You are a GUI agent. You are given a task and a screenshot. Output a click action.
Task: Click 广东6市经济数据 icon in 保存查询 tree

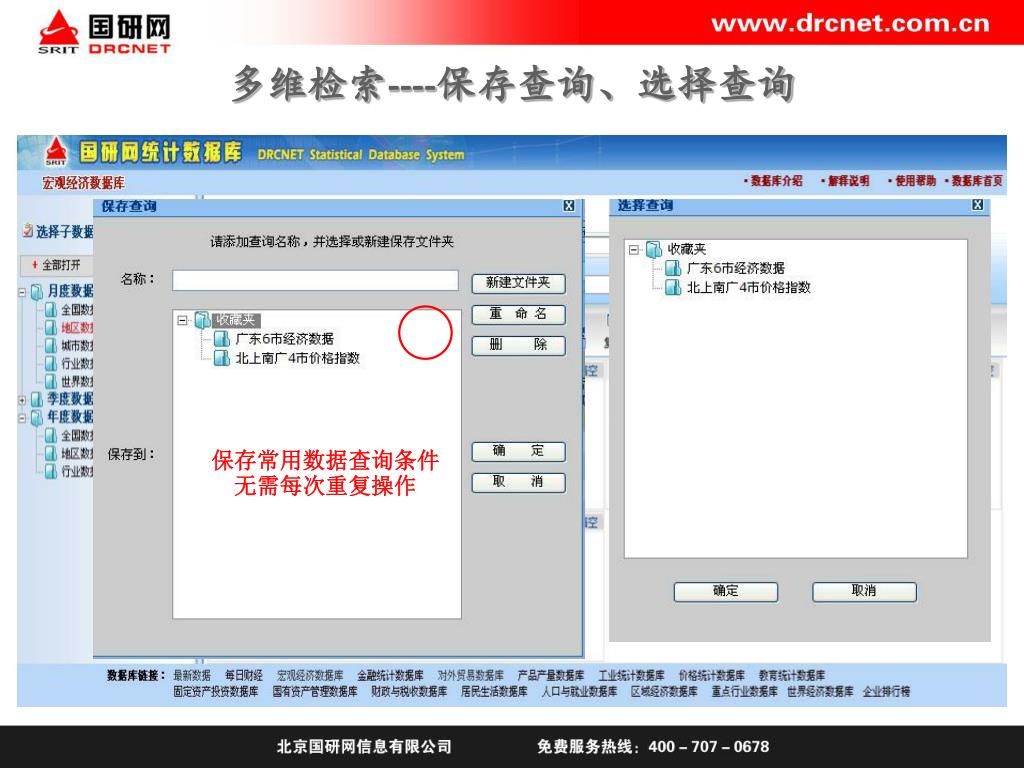coord(222,339)
